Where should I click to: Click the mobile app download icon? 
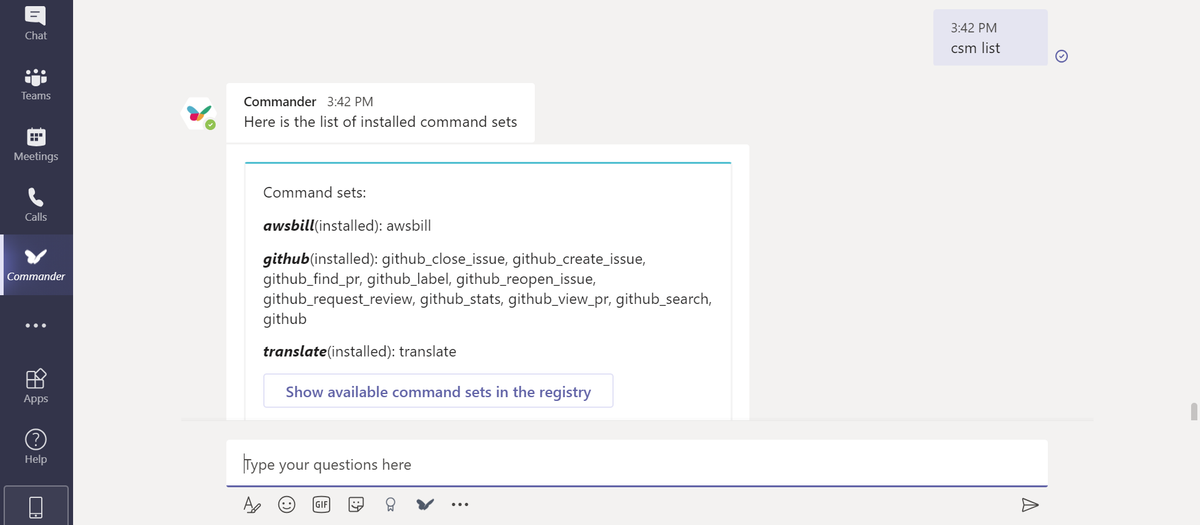coord(36,505)
